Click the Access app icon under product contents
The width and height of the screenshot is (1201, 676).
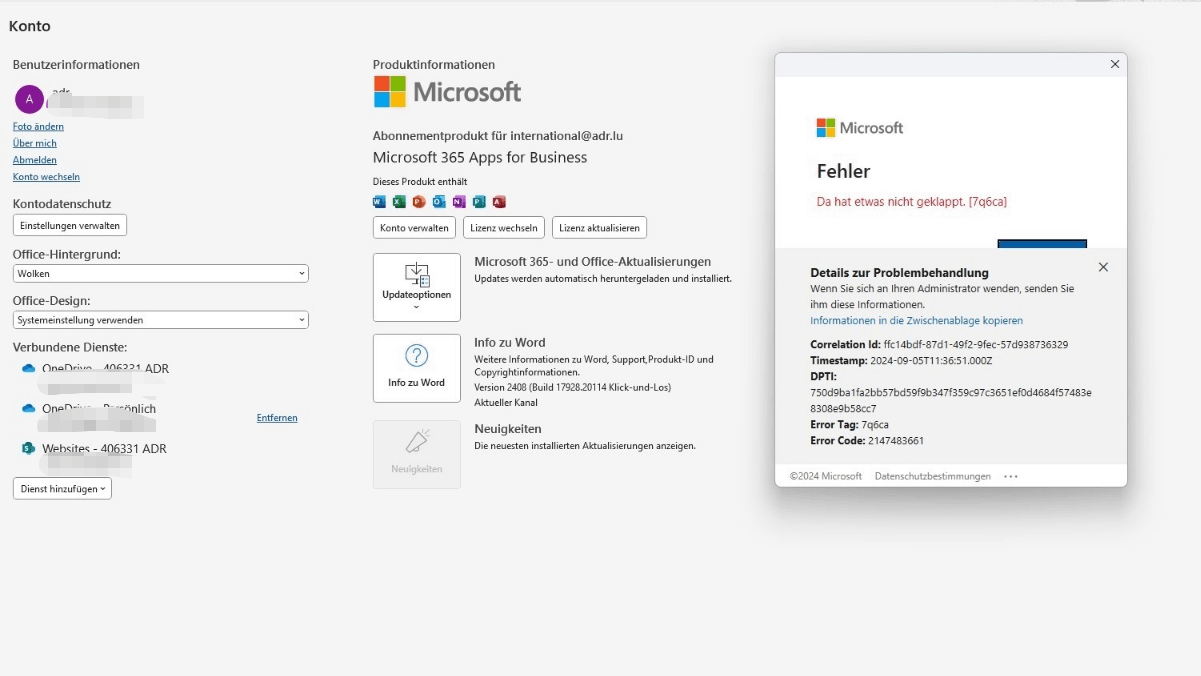coord(499,202)
